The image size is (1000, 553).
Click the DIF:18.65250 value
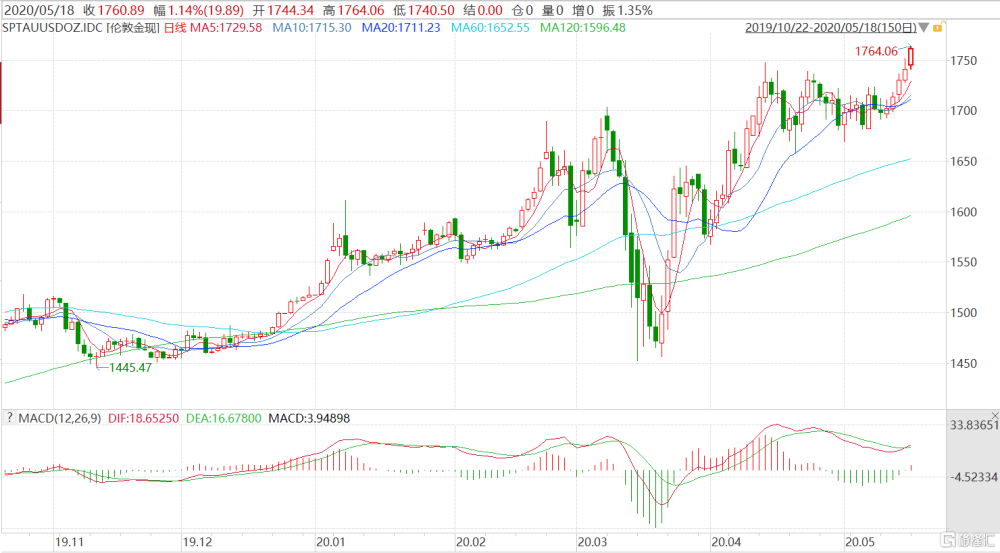(143, 418)
